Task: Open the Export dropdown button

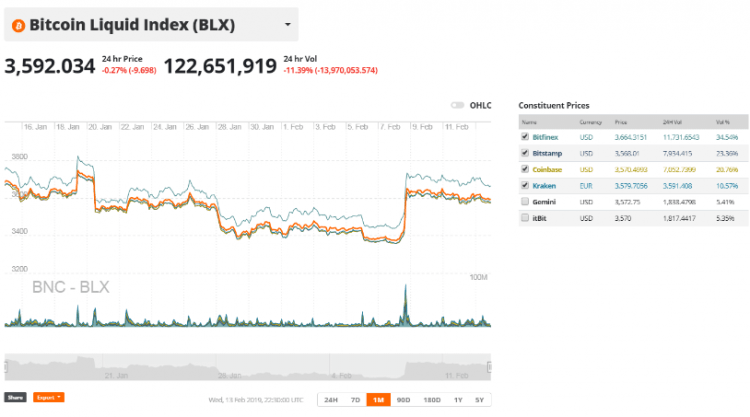Action: [x=48, y=397]
